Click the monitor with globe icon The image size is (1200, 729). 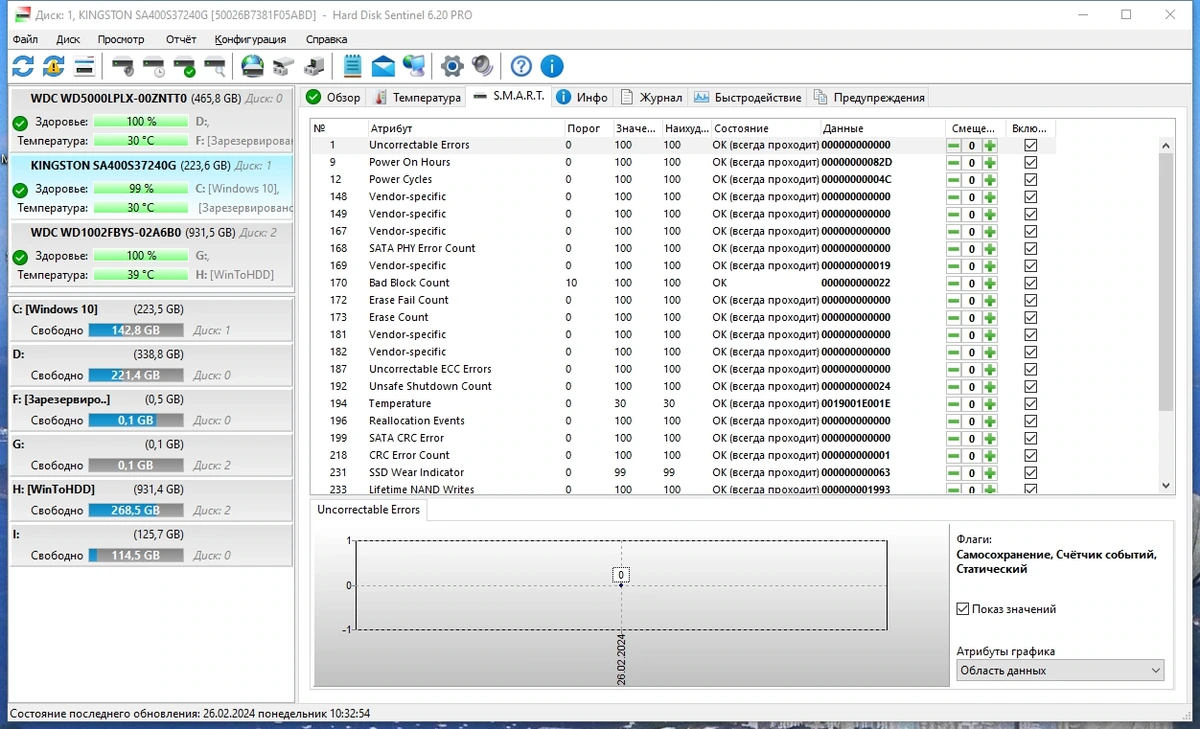[414, 66]
